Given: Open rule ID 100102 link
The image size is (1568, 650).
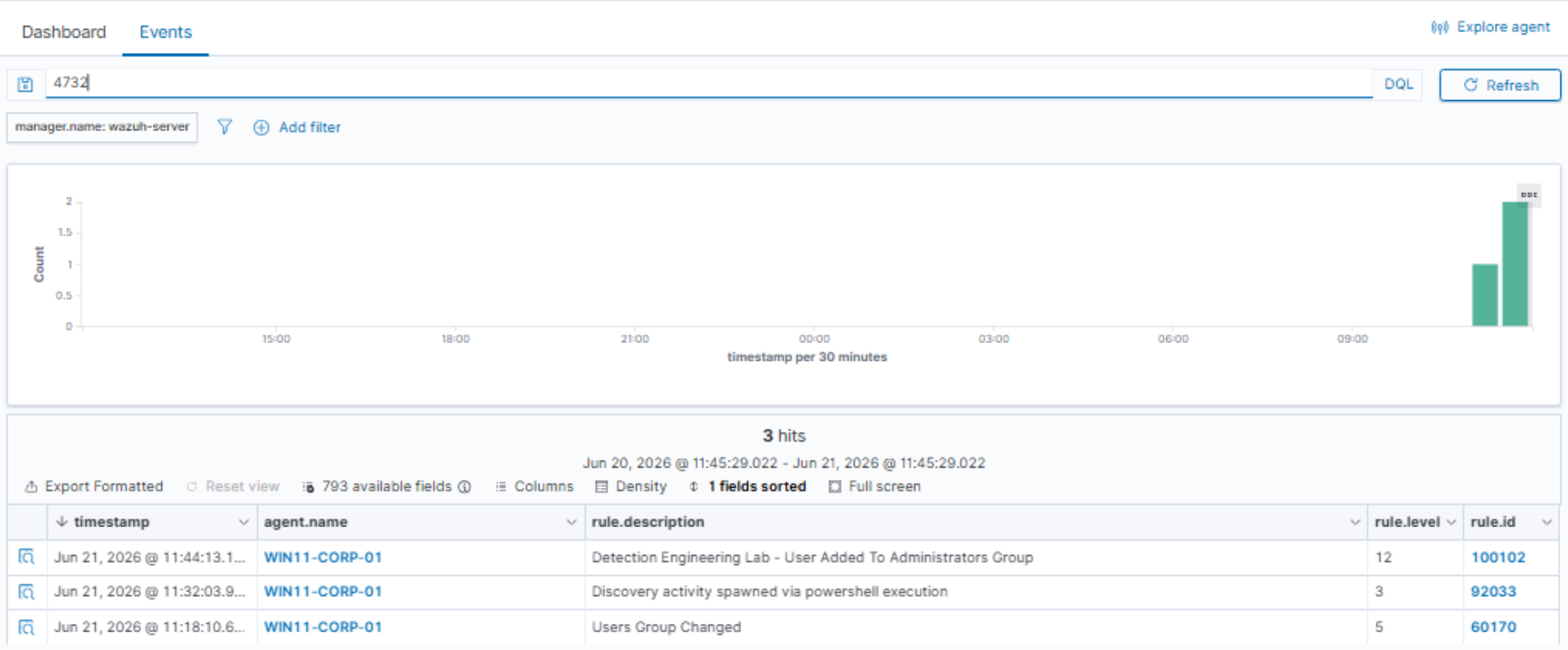Looking at the screenshot, I should (1497, 558).
